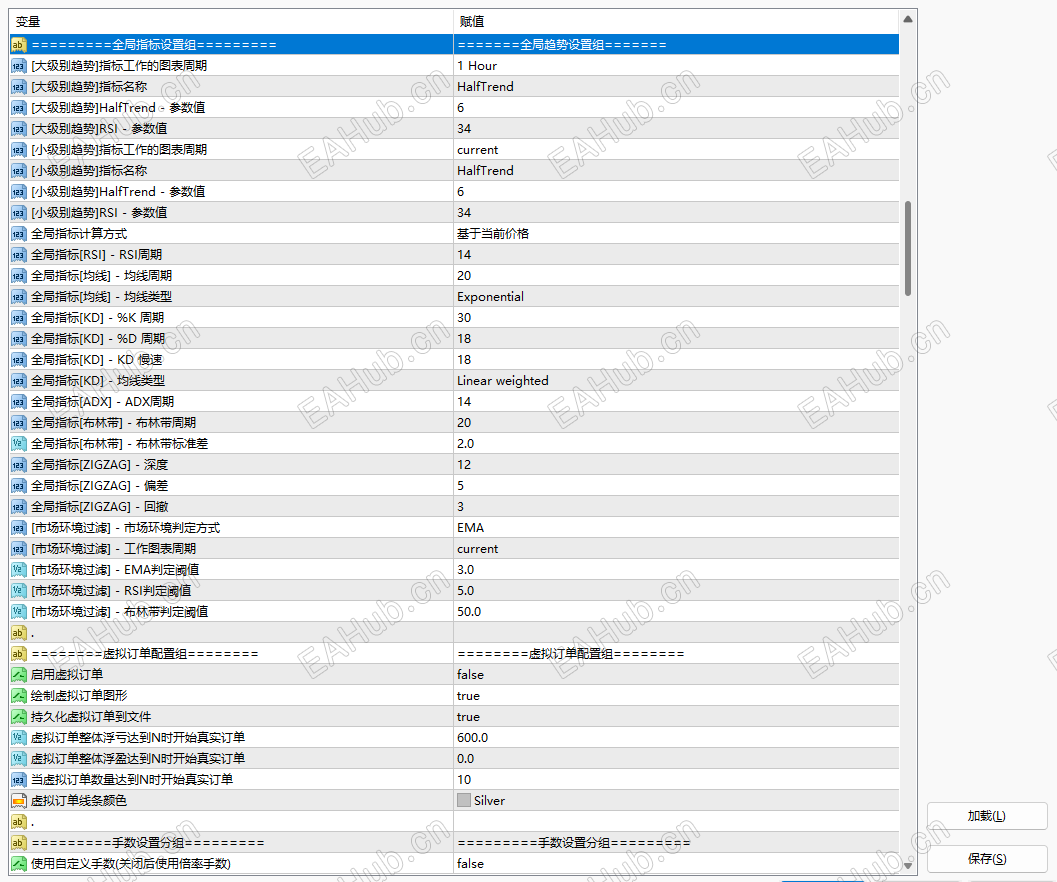Click icon beside 全局指标[均线] - 均线类型
This screenshot has width=1057, height=882.
pos(18,297)
